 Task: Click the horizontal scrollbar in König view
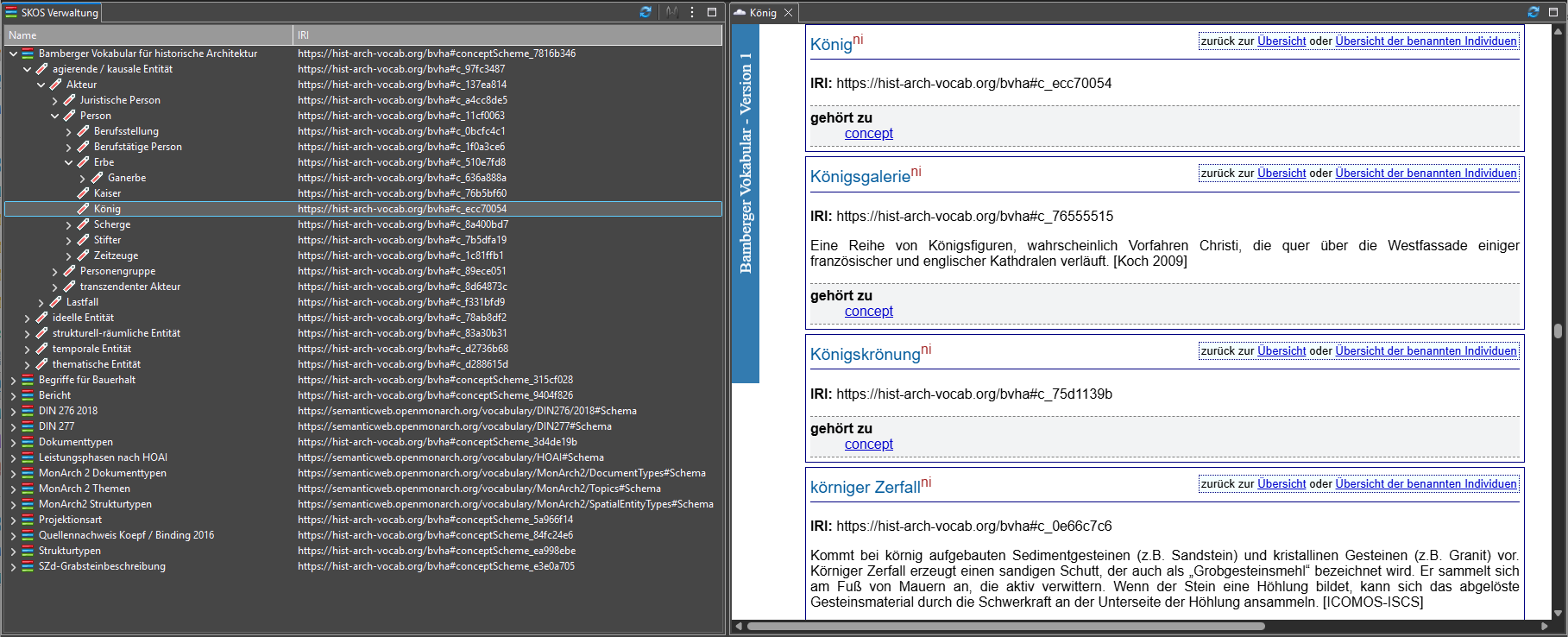[x=1005, y=627]
